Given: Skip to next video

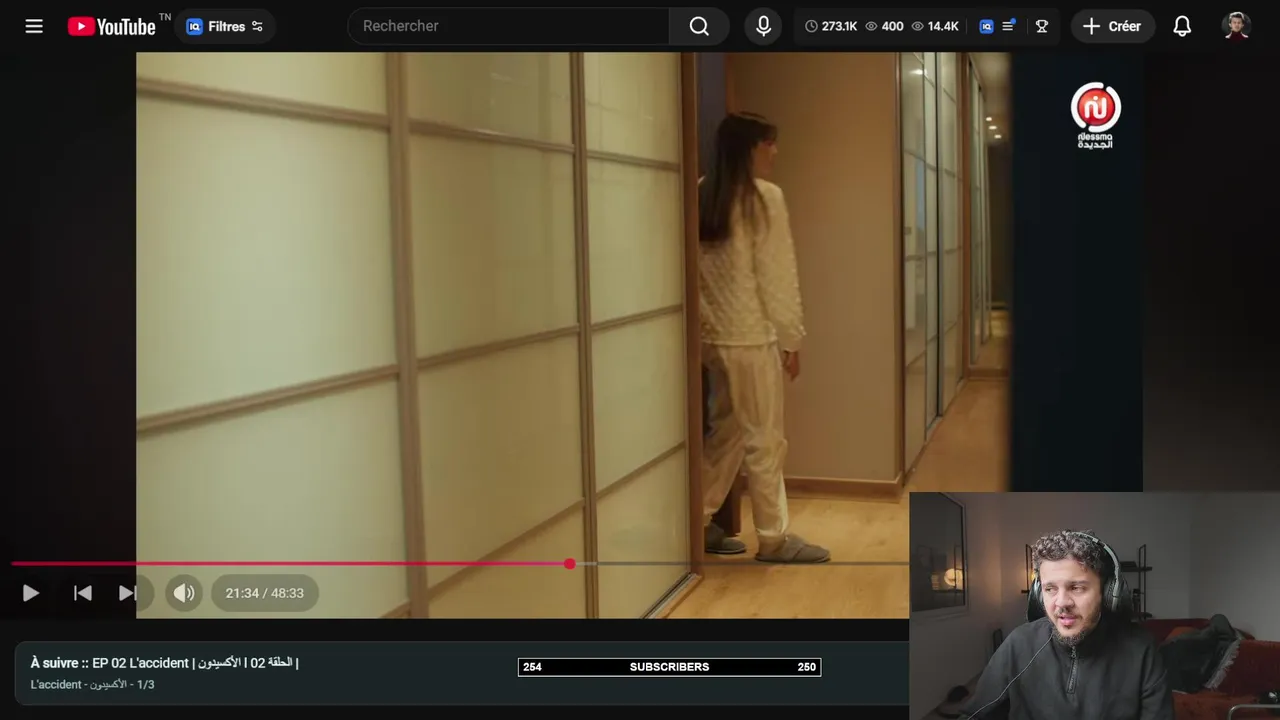Looking at the screenshot, I should point(128,593).
